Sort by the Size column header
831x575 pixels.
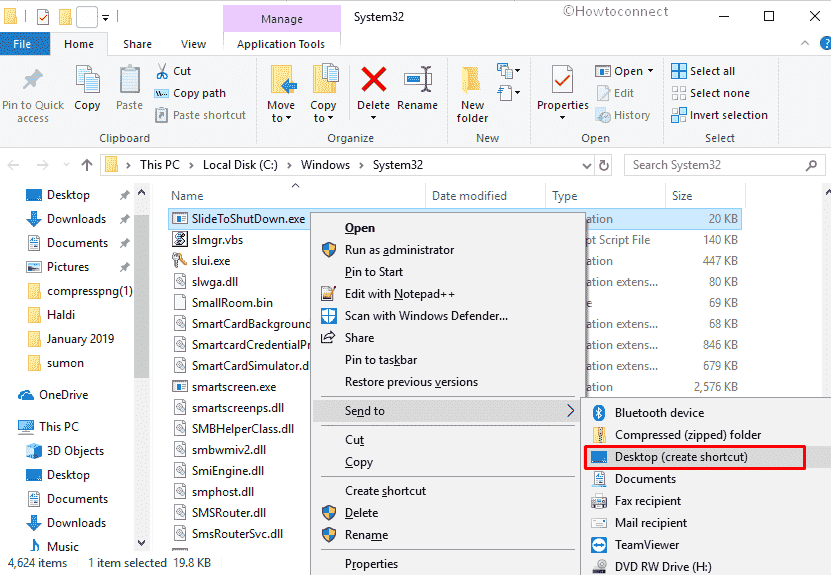click(682, 196)
